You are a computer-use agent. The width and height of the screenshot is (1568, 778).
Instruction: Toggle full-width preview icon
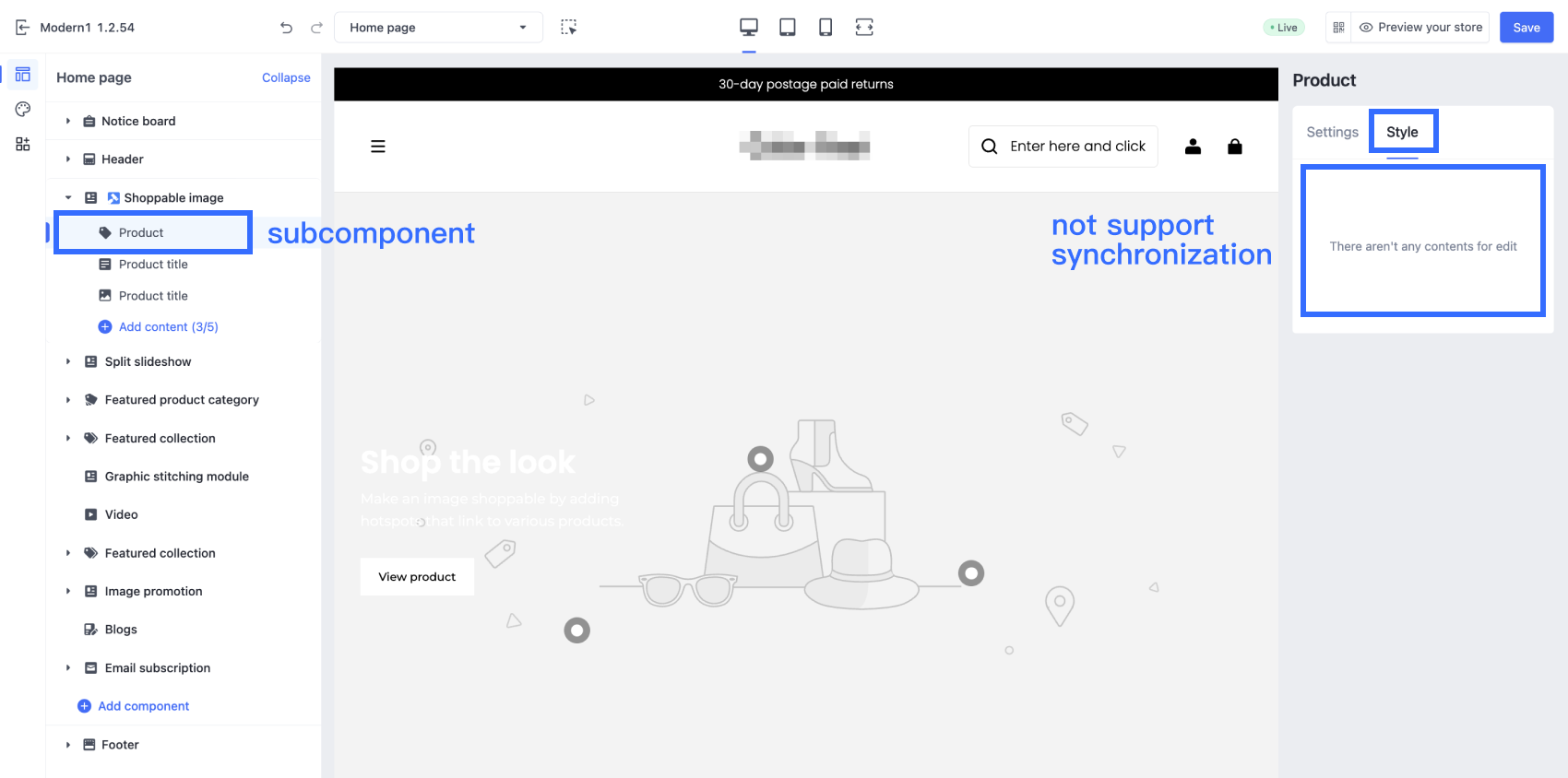[864, 28]
